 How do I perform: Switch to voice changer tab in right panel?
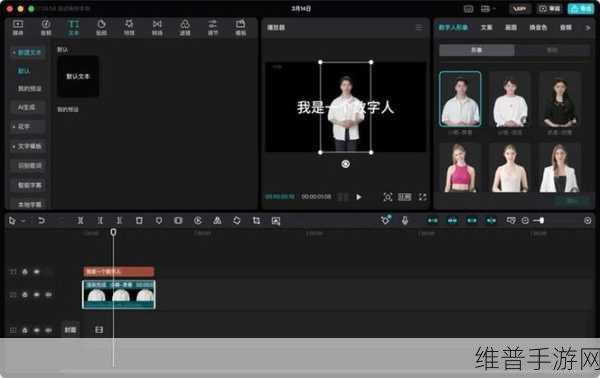click(x=538, y=28)
